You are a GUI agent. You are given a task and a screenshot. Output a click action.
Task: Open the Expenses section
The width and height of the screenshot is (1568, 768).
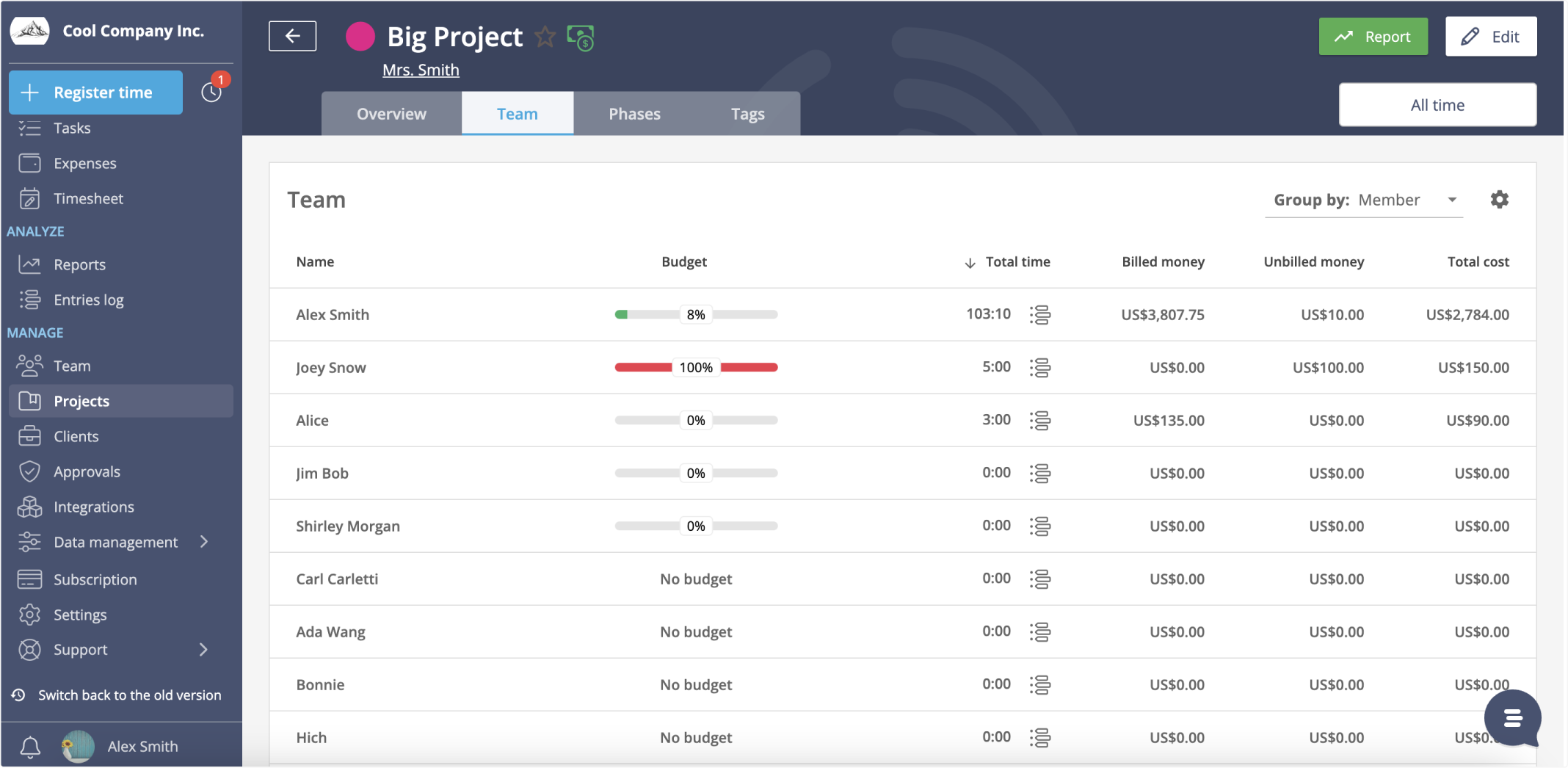pyautogui.click(x=29, y=163)
